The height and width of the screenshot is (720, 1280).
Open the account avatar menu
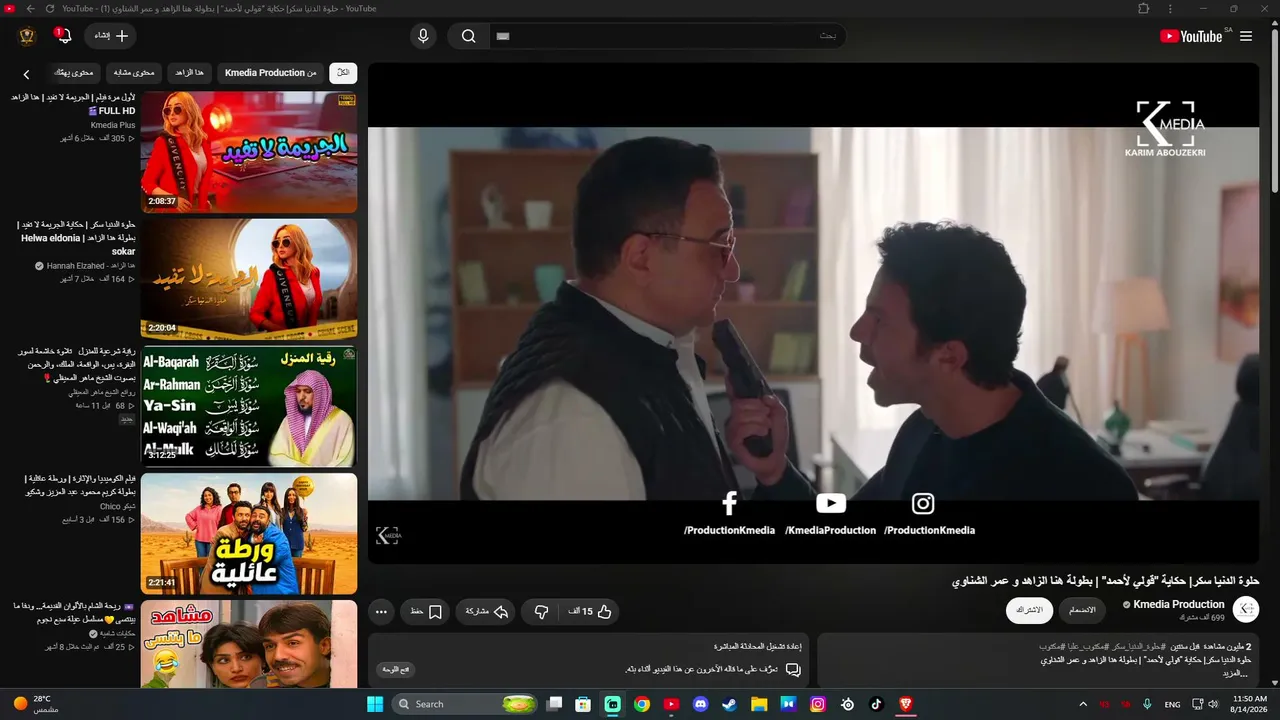tap(27, 36)
